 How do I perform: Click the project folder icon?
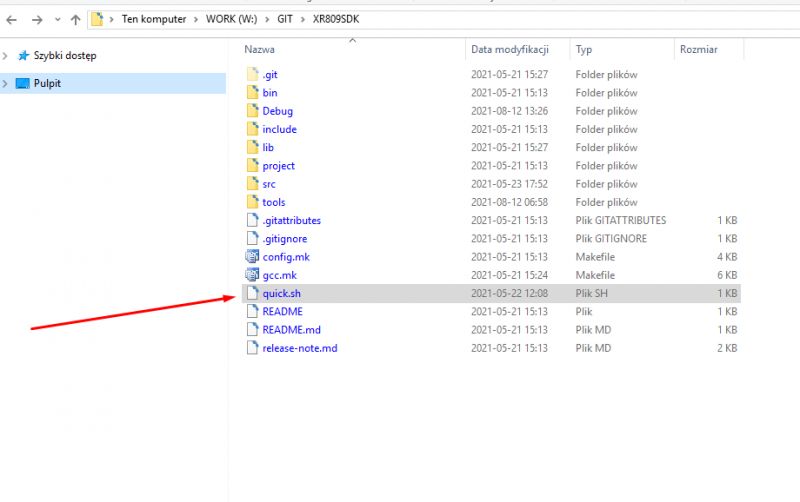[x=253, y=165]
